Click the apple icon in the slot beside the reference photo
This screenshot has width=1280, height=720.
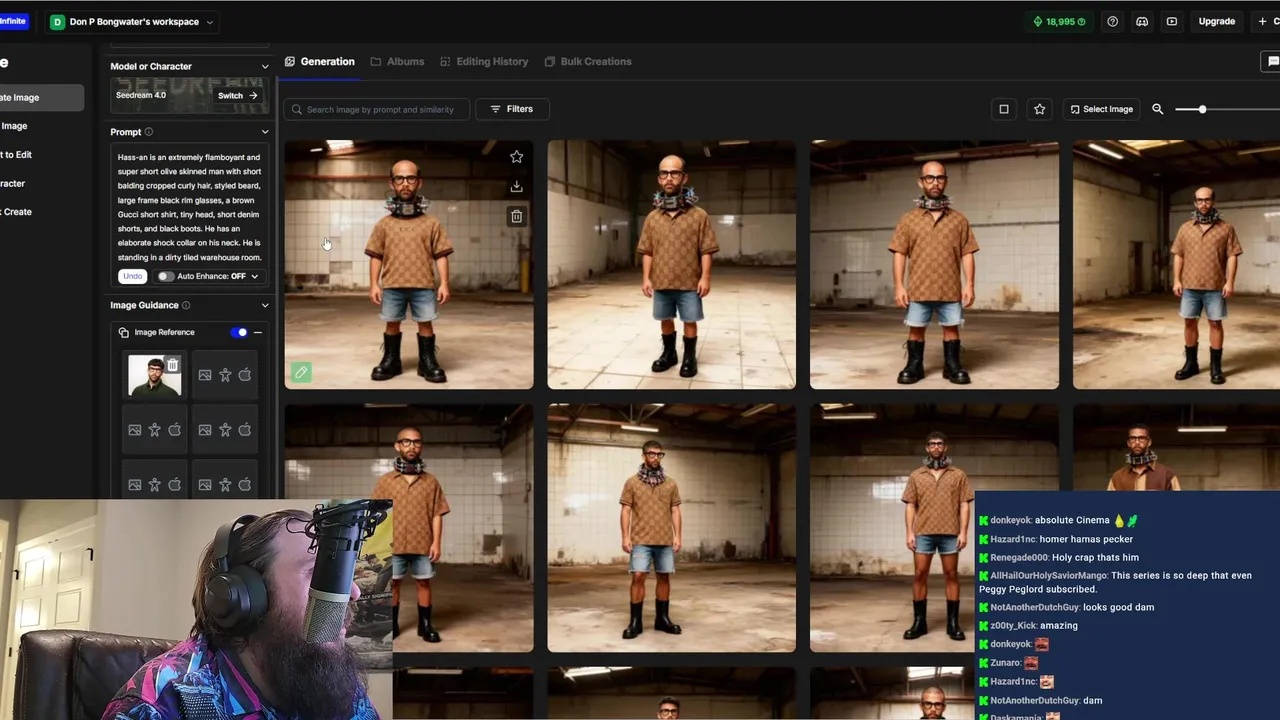[245, 375]
